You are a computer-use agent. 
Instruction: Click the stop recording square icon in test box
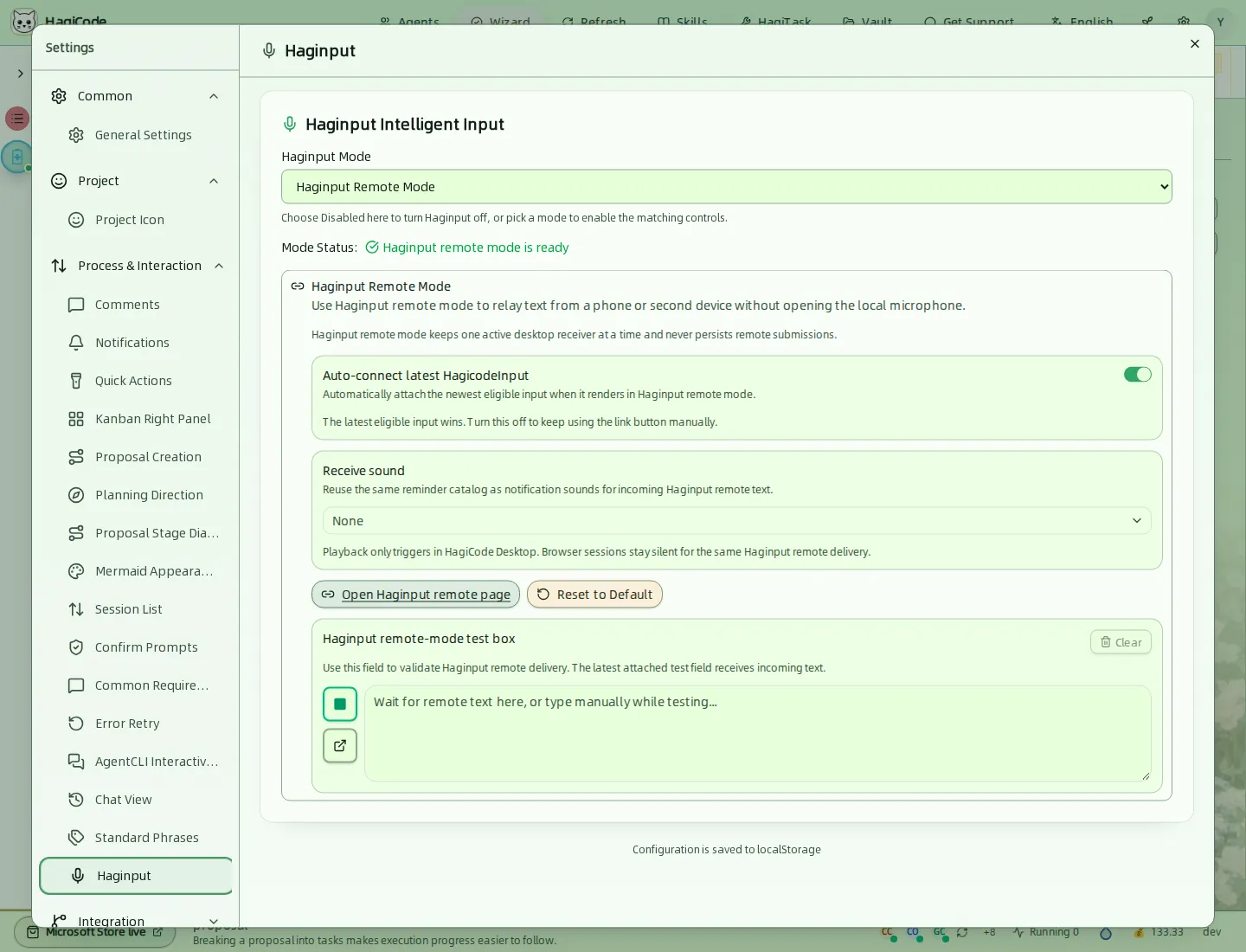coord(340,704)
